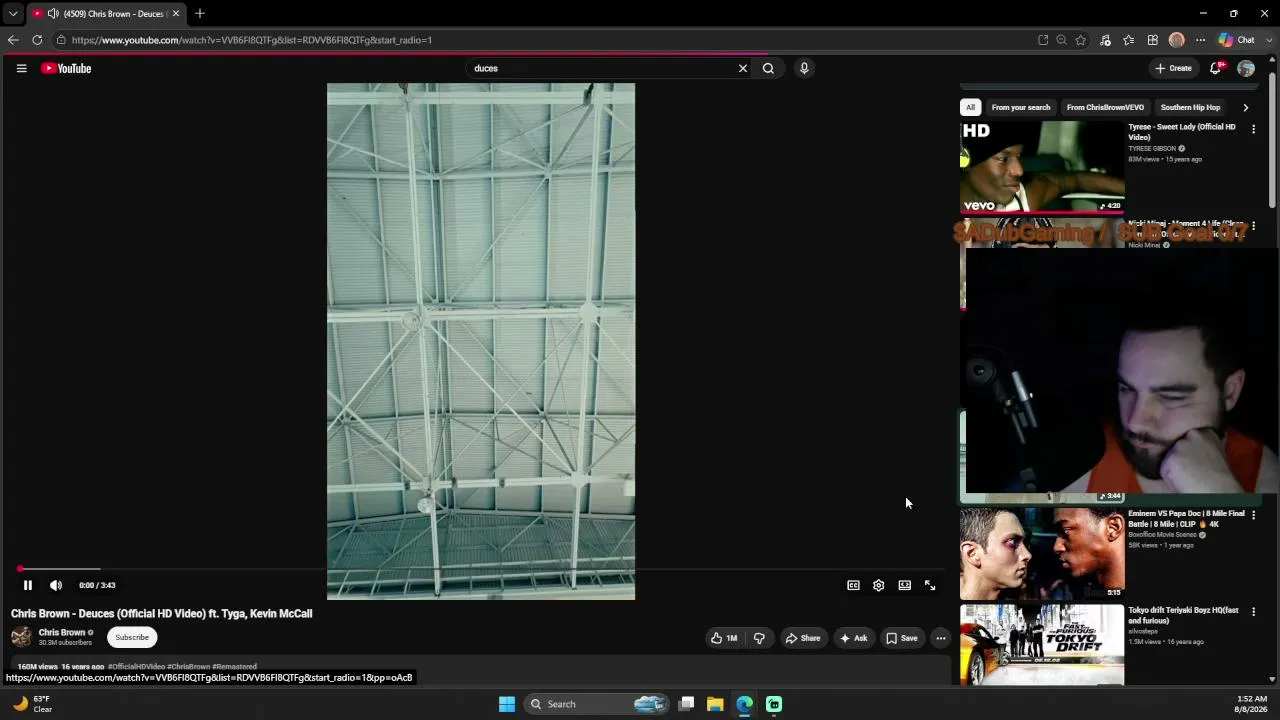Open the player settings gear
Image resolution: width=1280 pixels, height=720 pixels.
(878, 585)
